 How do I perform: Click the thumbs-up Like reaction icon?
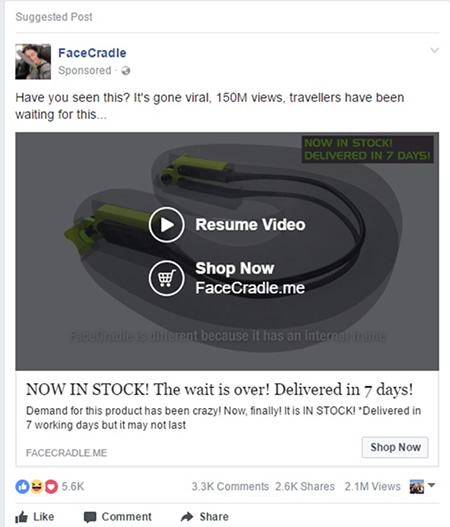pos(22,486)
